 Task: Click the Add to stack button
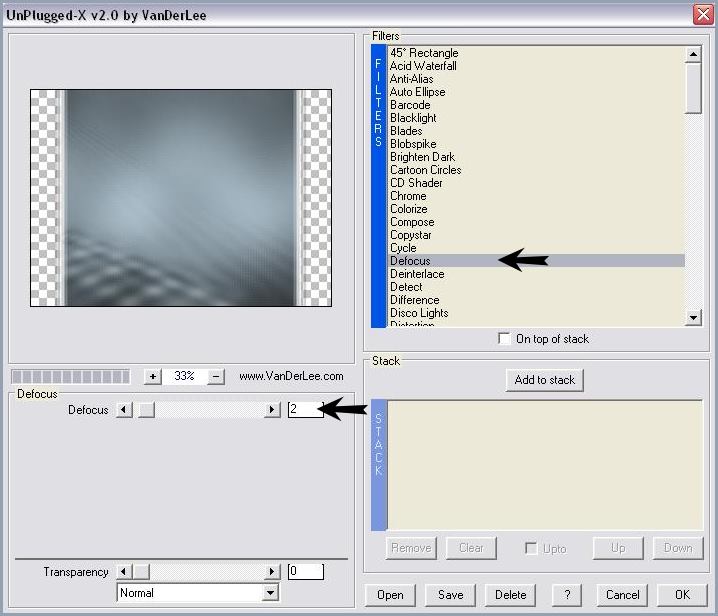544,380
